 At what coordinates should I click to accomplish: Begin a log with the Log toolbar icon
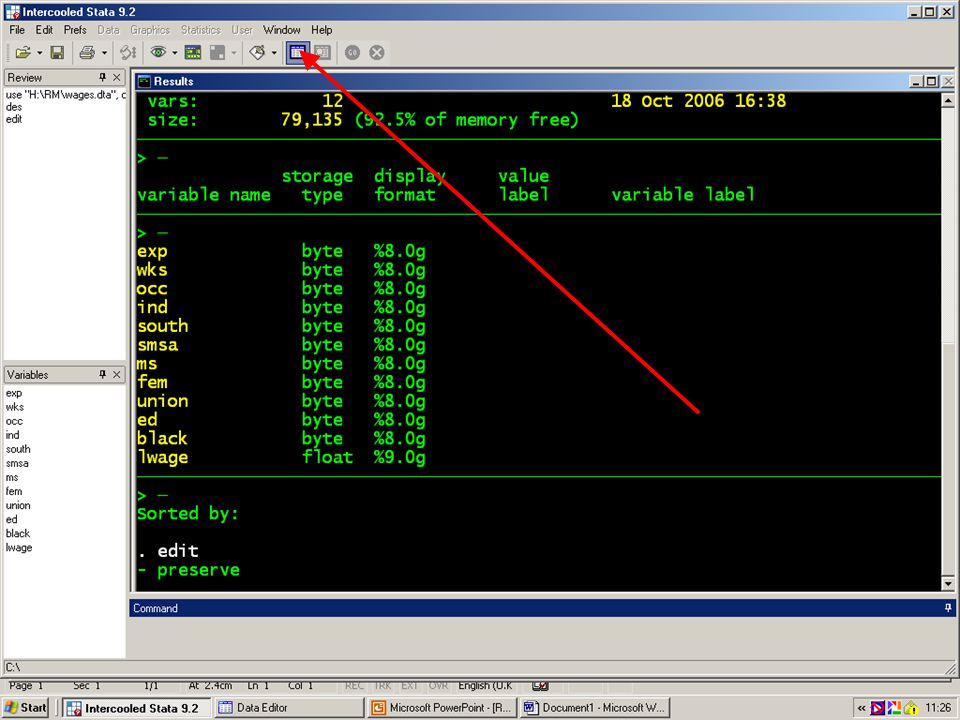pos(127,53)
